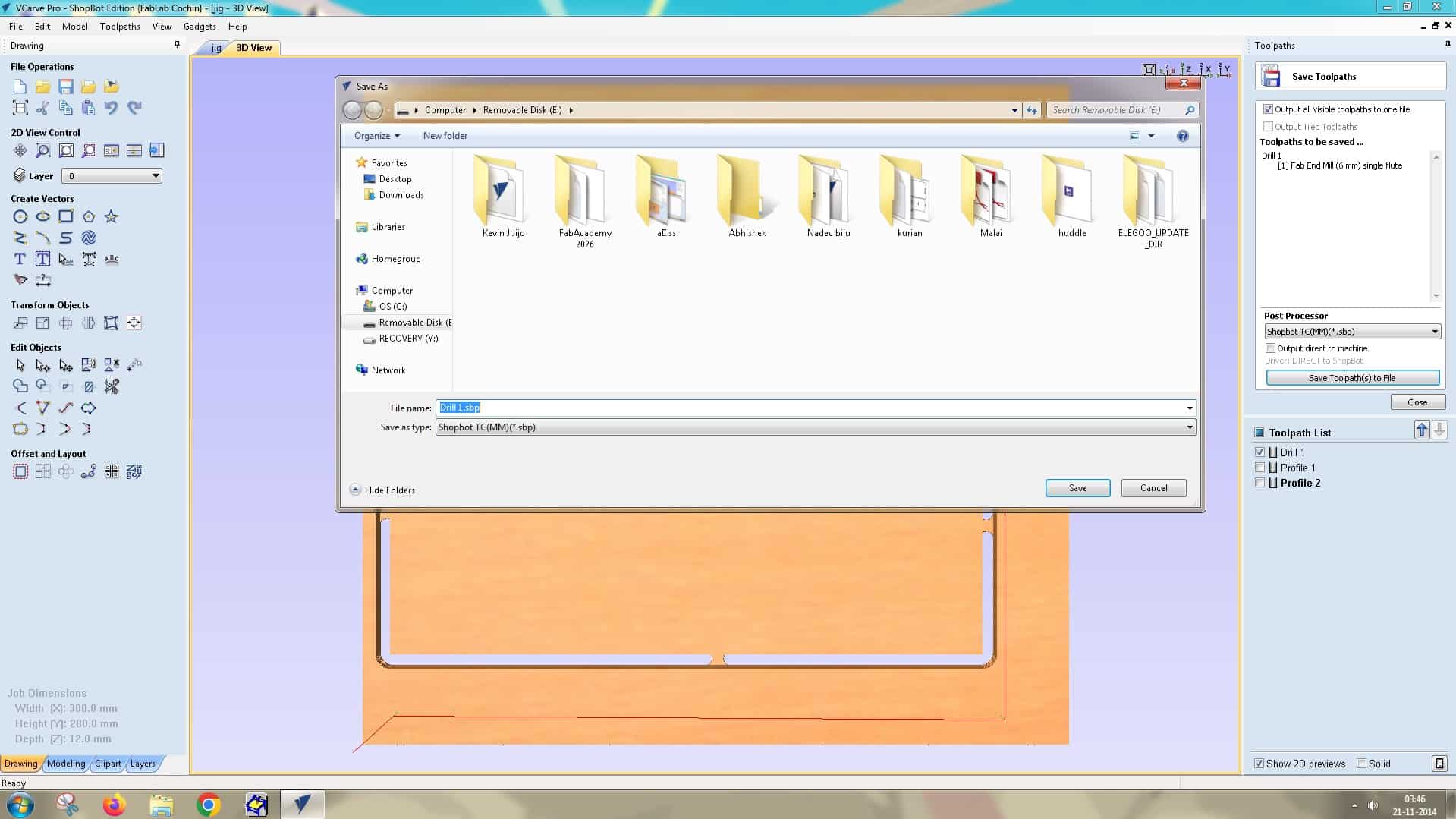Choose the Draw Rectangle tool
1456x819 pixels.
point(66,217)
